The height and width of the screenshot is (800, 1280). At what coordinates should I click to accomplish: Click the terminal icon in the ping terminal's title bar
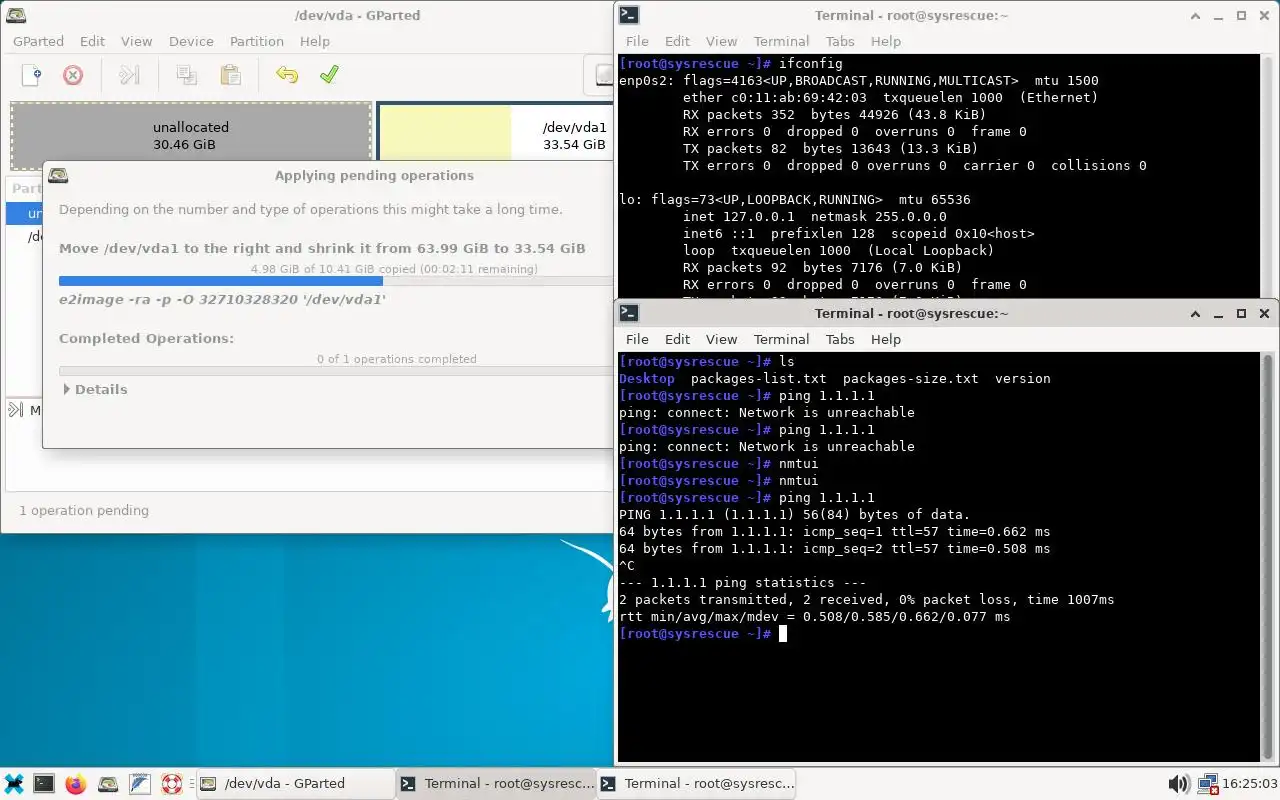pos(629,313)
